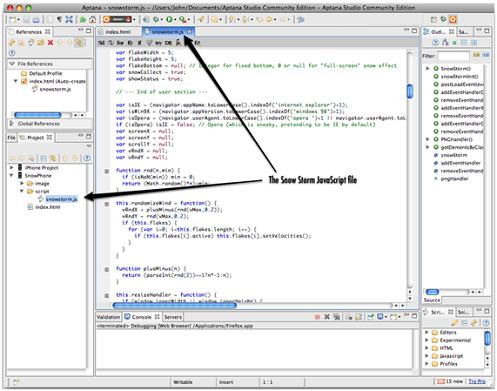Toggle the green dot filter in the Outline toolbar

coord(455,43)
